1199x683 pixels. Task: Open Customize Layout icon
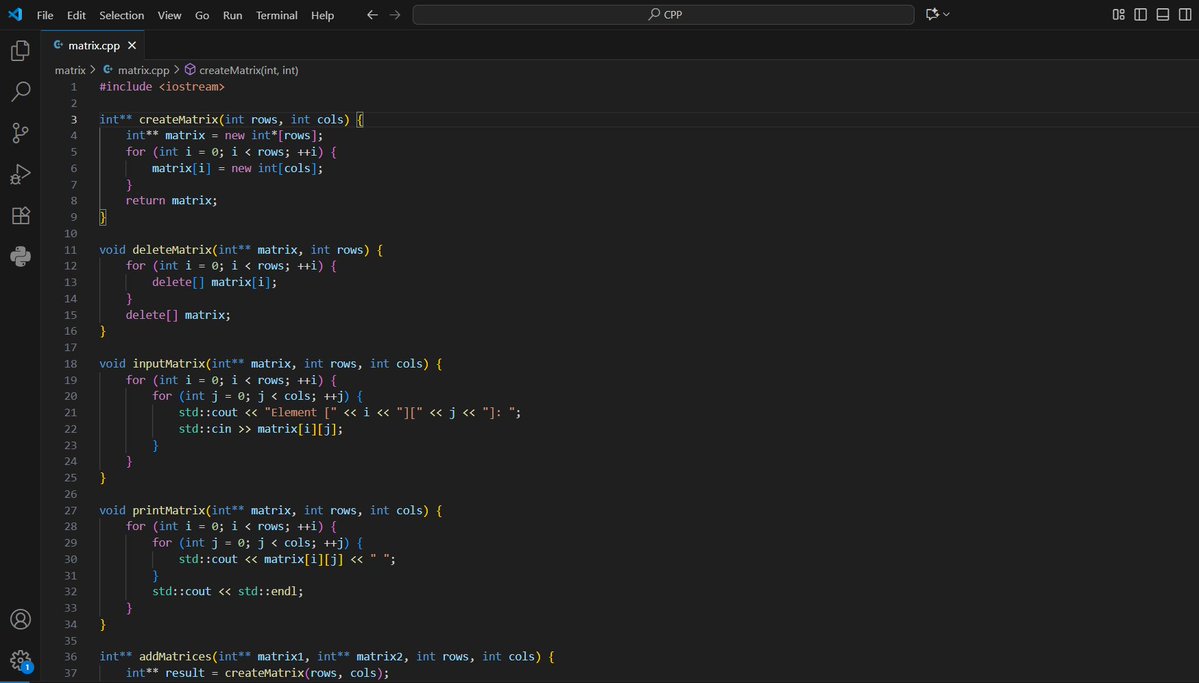tap(1119, 15)
